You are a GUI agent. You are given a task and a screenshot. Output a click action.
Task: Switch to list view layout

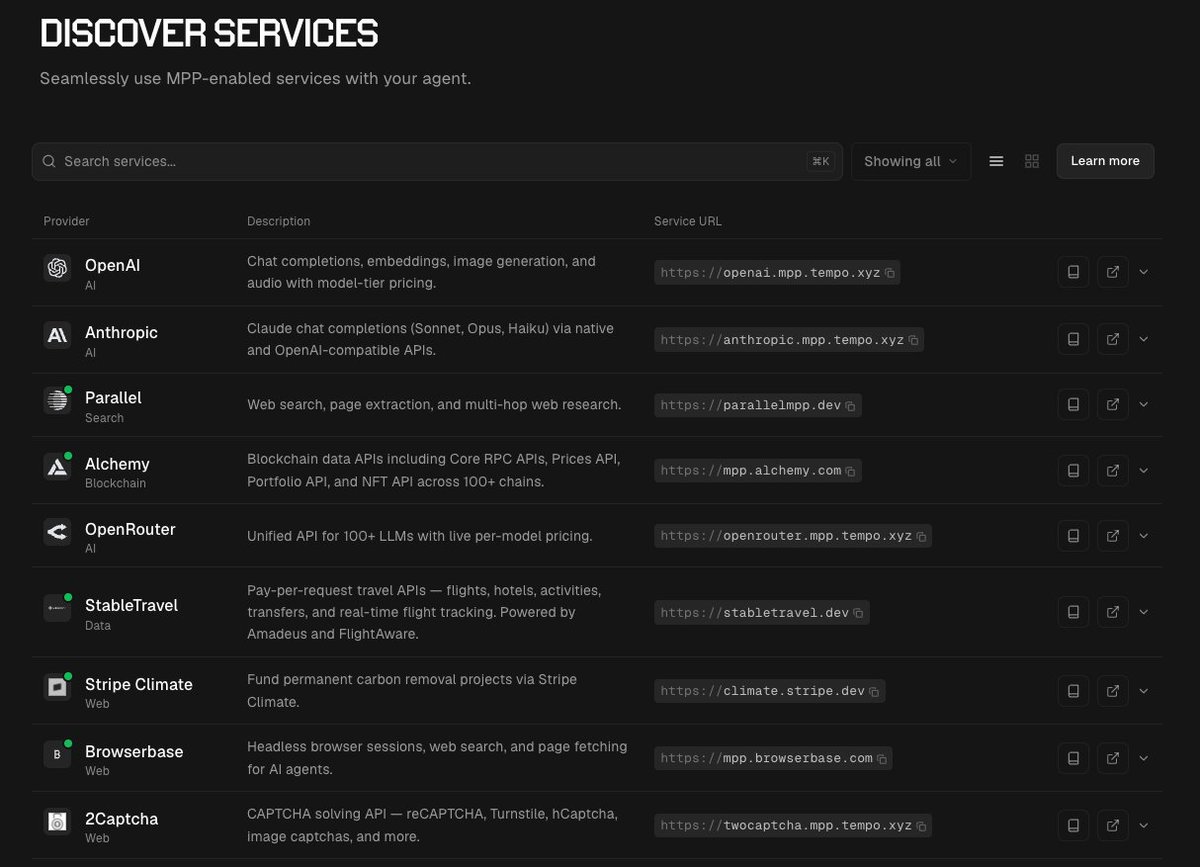(996, 161)
